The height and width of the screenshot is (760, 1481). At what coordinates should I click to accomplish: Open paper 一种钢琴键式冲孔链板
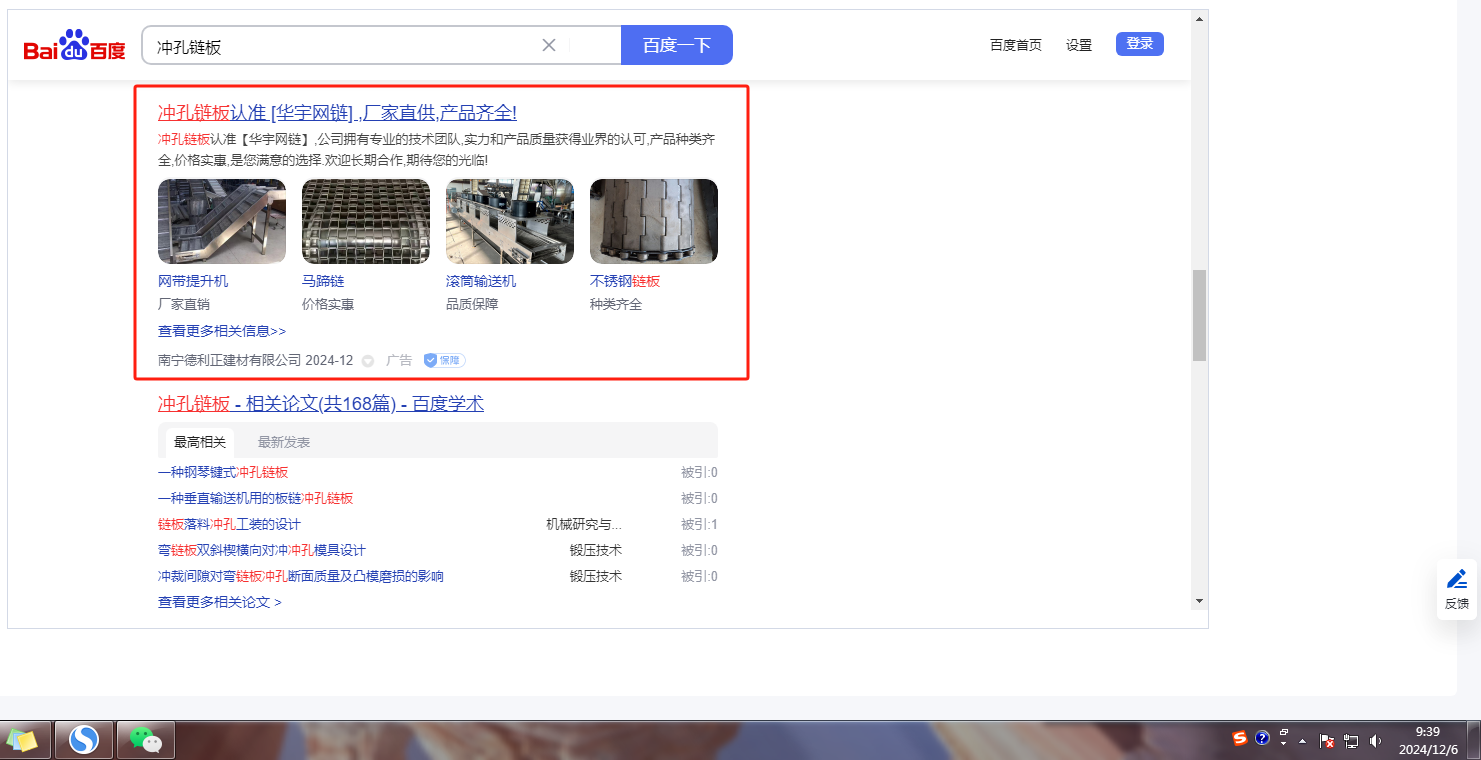click(223, 472)
